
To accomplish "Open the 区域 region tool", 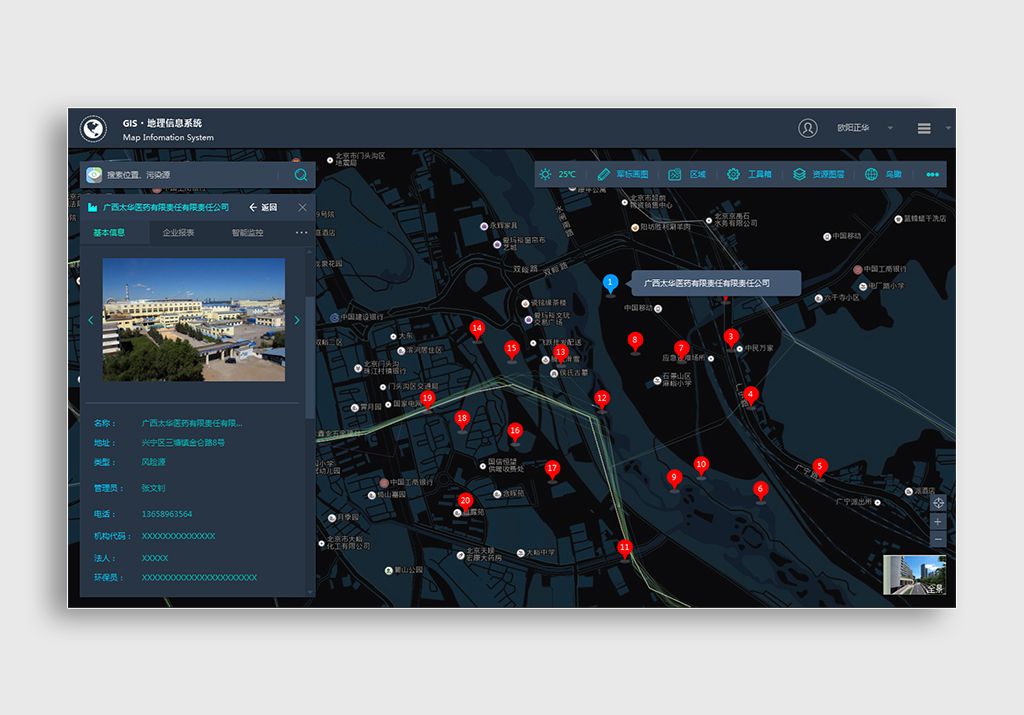I will pos(687,174).
